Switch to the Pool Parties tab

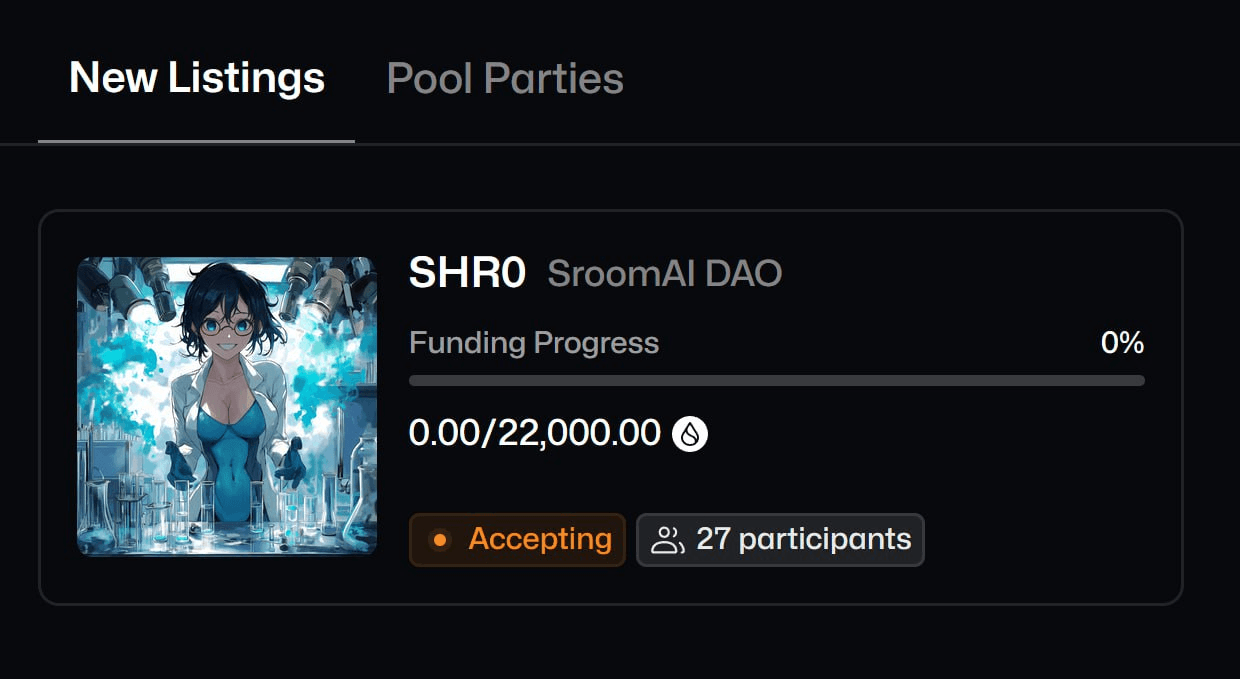coord(505,78)
